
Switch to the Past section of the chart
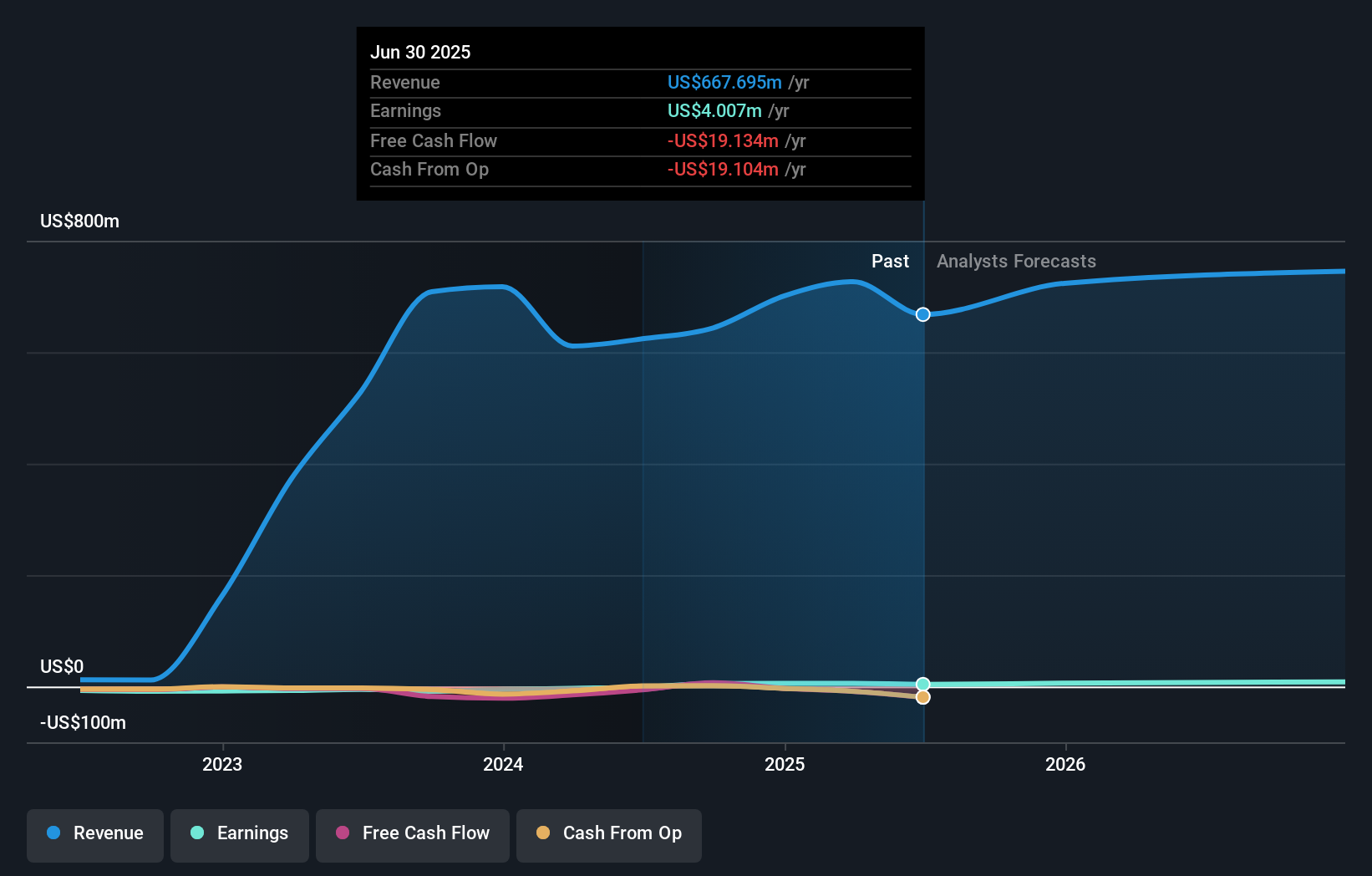pyautogui.click(x=890, y=261)
